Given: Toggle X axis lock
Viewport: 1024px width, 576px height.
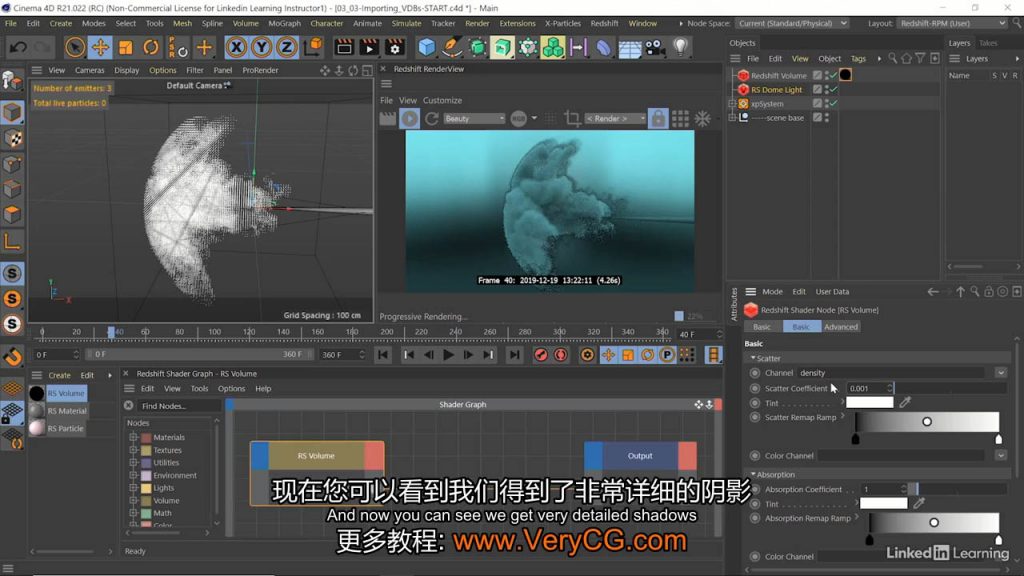Looking at the screenshot, I should pyautogui.click(x=236, y=47).
